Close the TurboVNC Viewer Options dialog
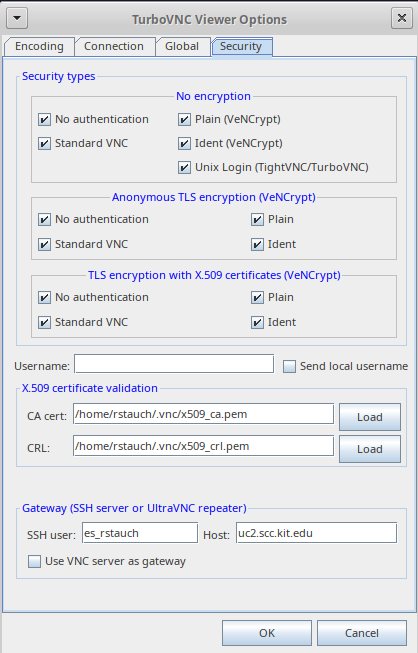 point(402,18)
